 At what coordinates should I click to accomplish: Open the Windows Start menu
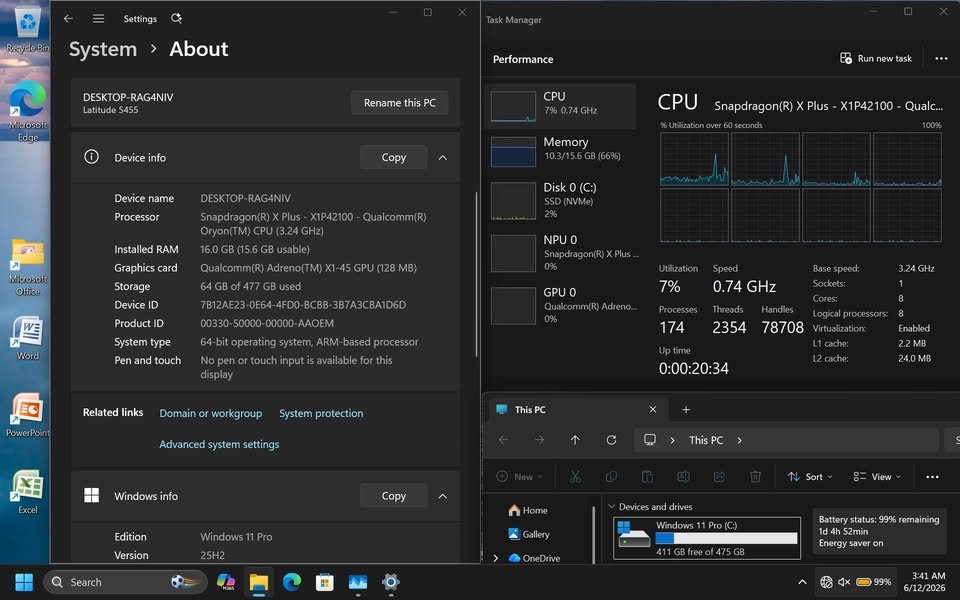(x=24, y=582)
